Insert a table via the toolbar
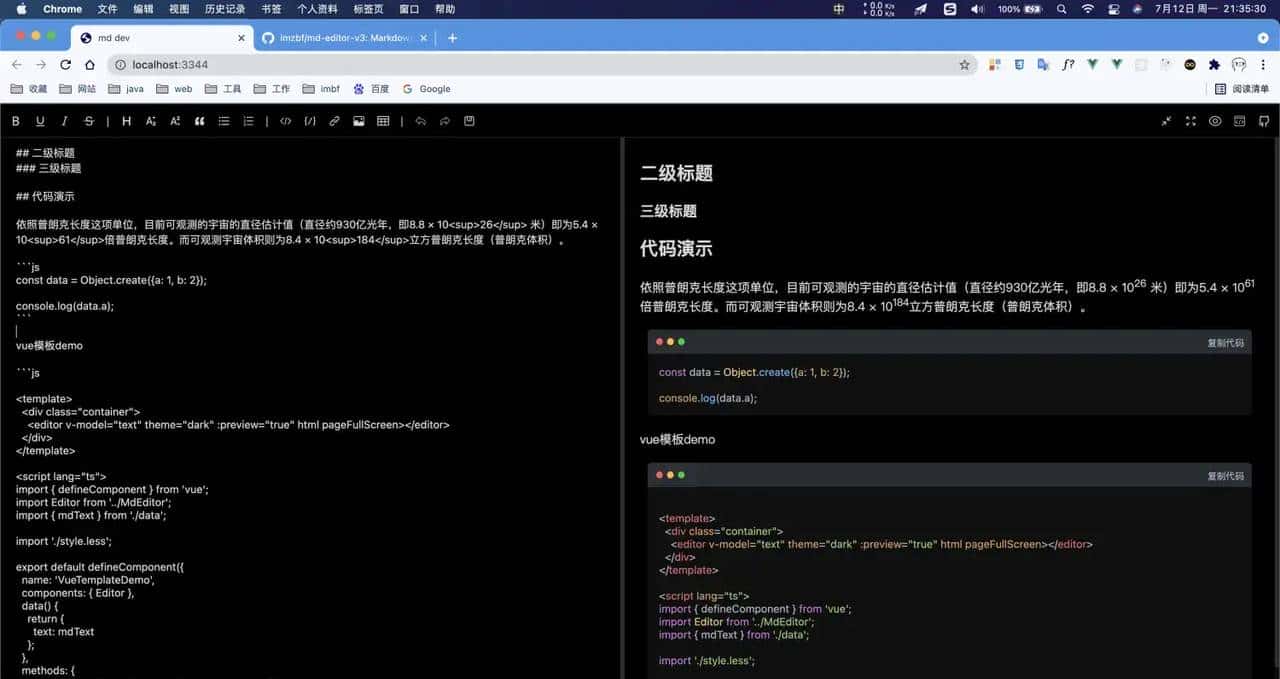 384,121
